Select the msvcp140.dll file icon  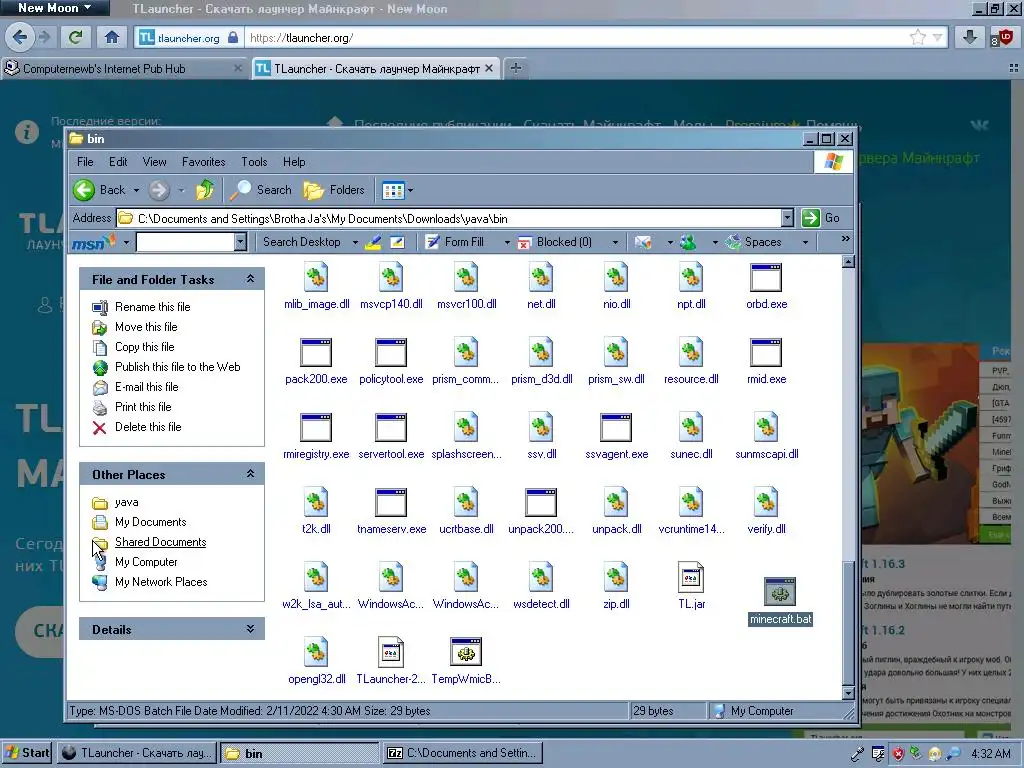391,278
